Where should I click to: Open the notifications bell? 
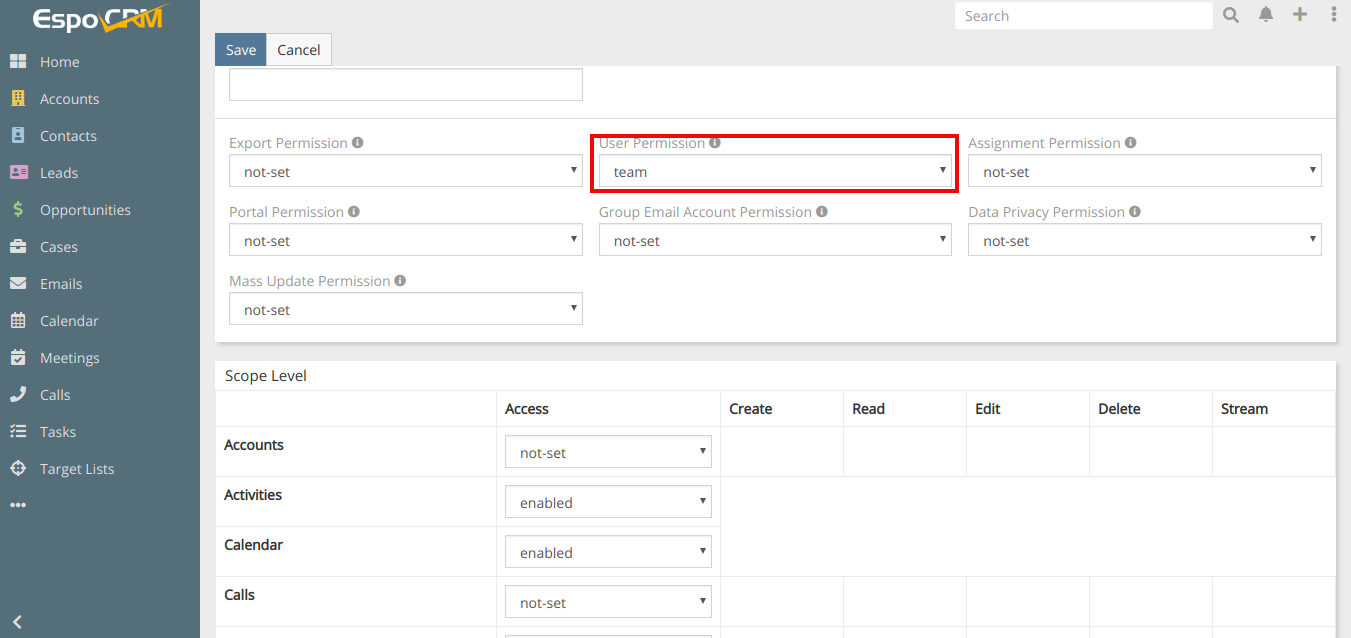click(1266, 15)
